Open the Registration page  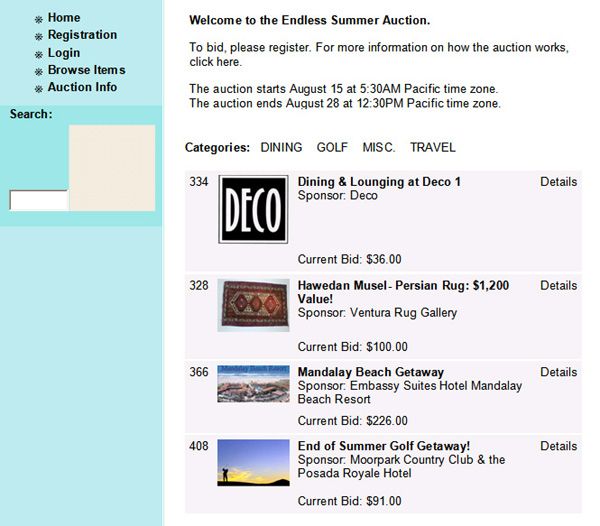point(82,35)
